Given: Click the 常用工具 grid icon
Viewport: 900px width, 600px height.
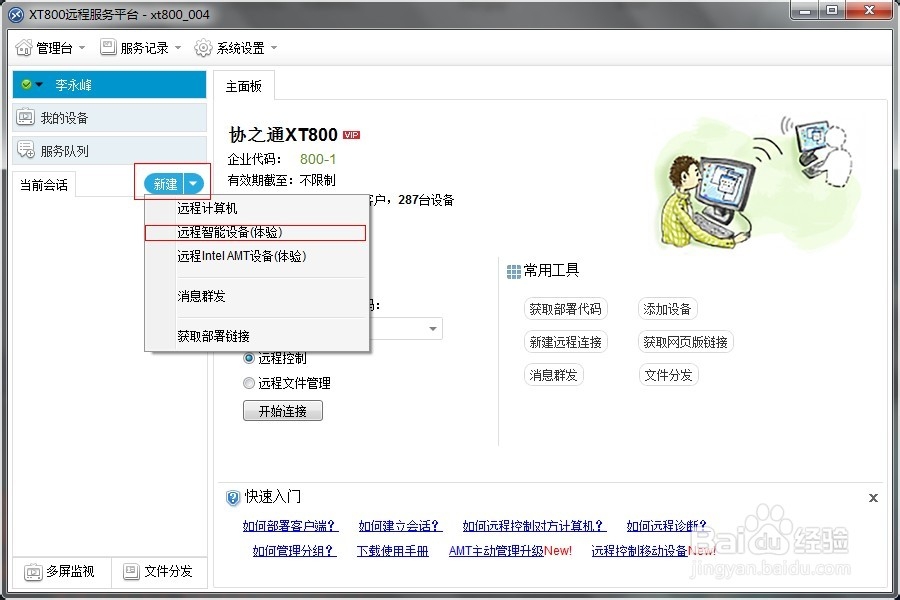Looking at the screenshot, I should 514,272.
